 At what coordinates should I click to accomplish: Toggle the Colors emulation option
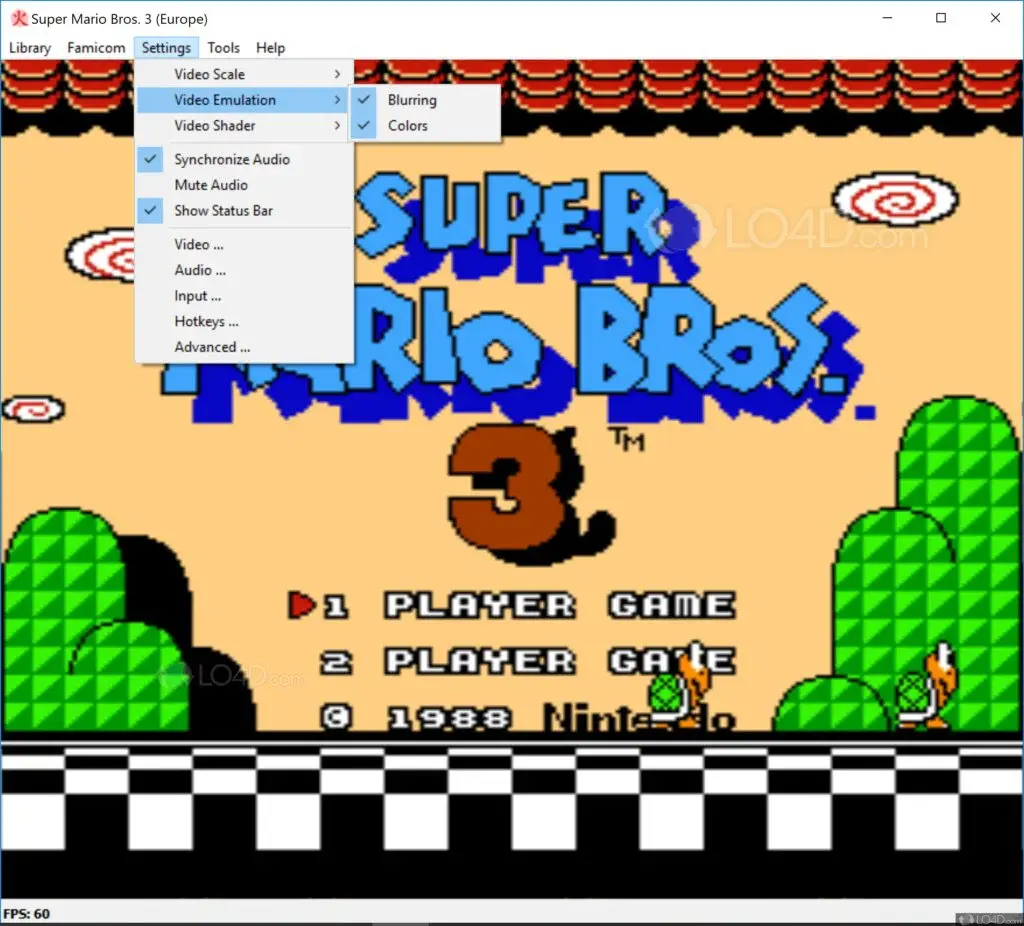tap(426, 125)
